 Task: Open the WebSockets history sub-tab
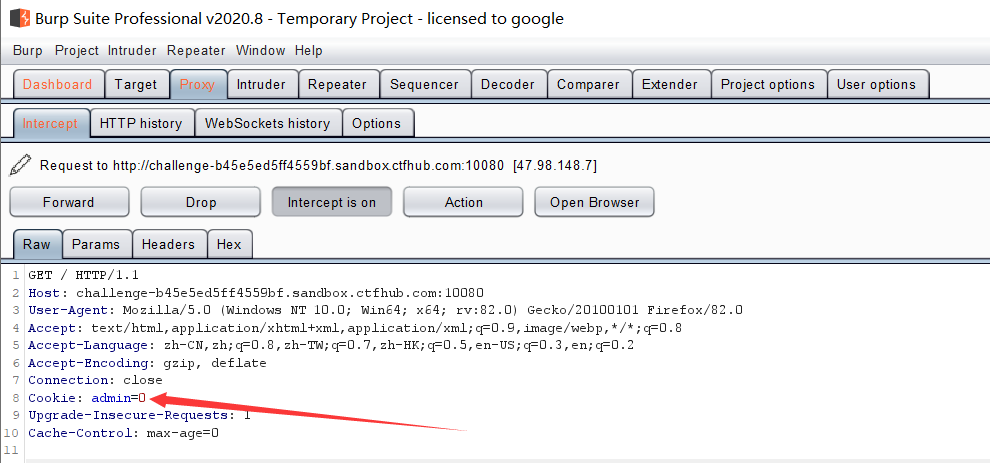tap(267, 123)
